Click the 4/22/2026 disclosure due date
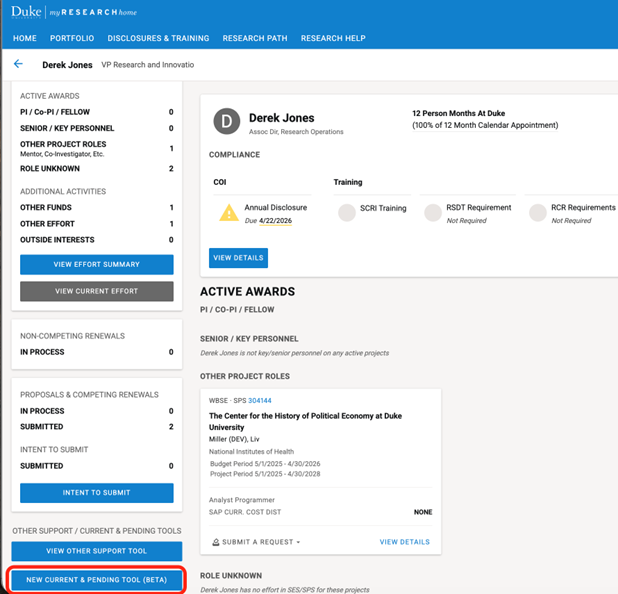This screenshot has width=618, height=594. pyautogui.click(x=275, y=219)
